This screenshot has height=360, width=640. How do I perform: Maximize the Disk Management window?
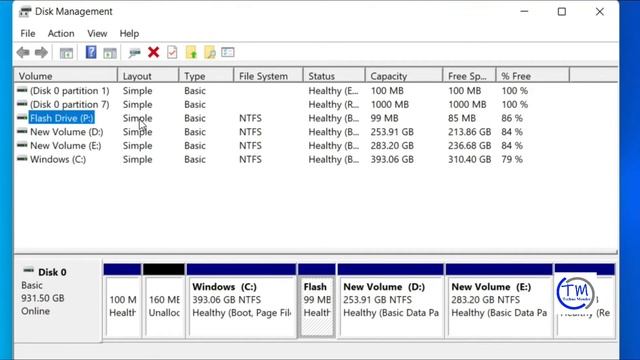click(562, 11)
